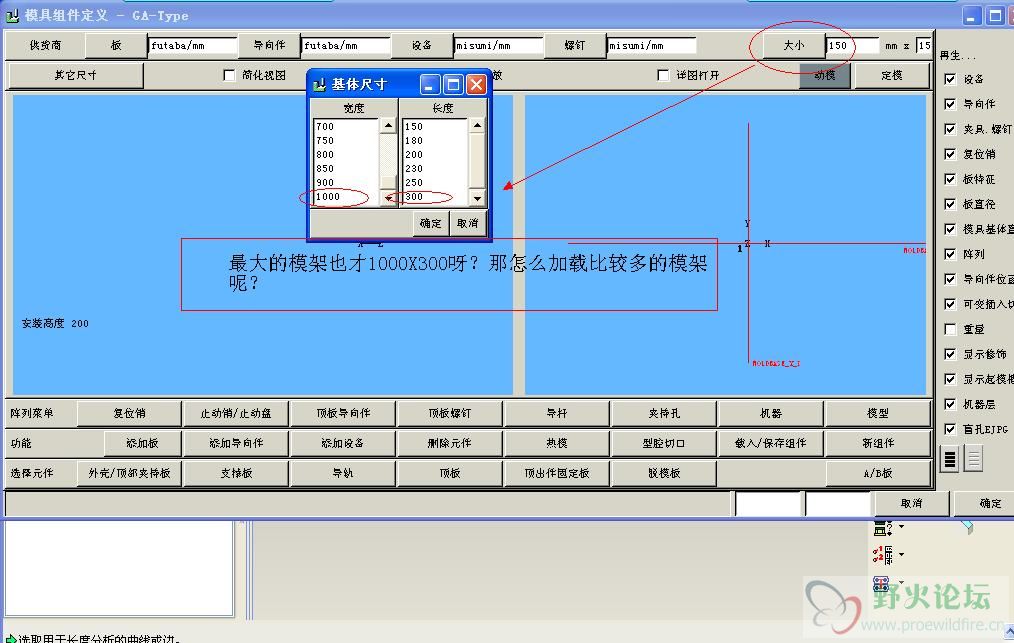
Task: Toggle the 简化视图 checkbox
Action: pyautogui.click(x=229, y=75)
